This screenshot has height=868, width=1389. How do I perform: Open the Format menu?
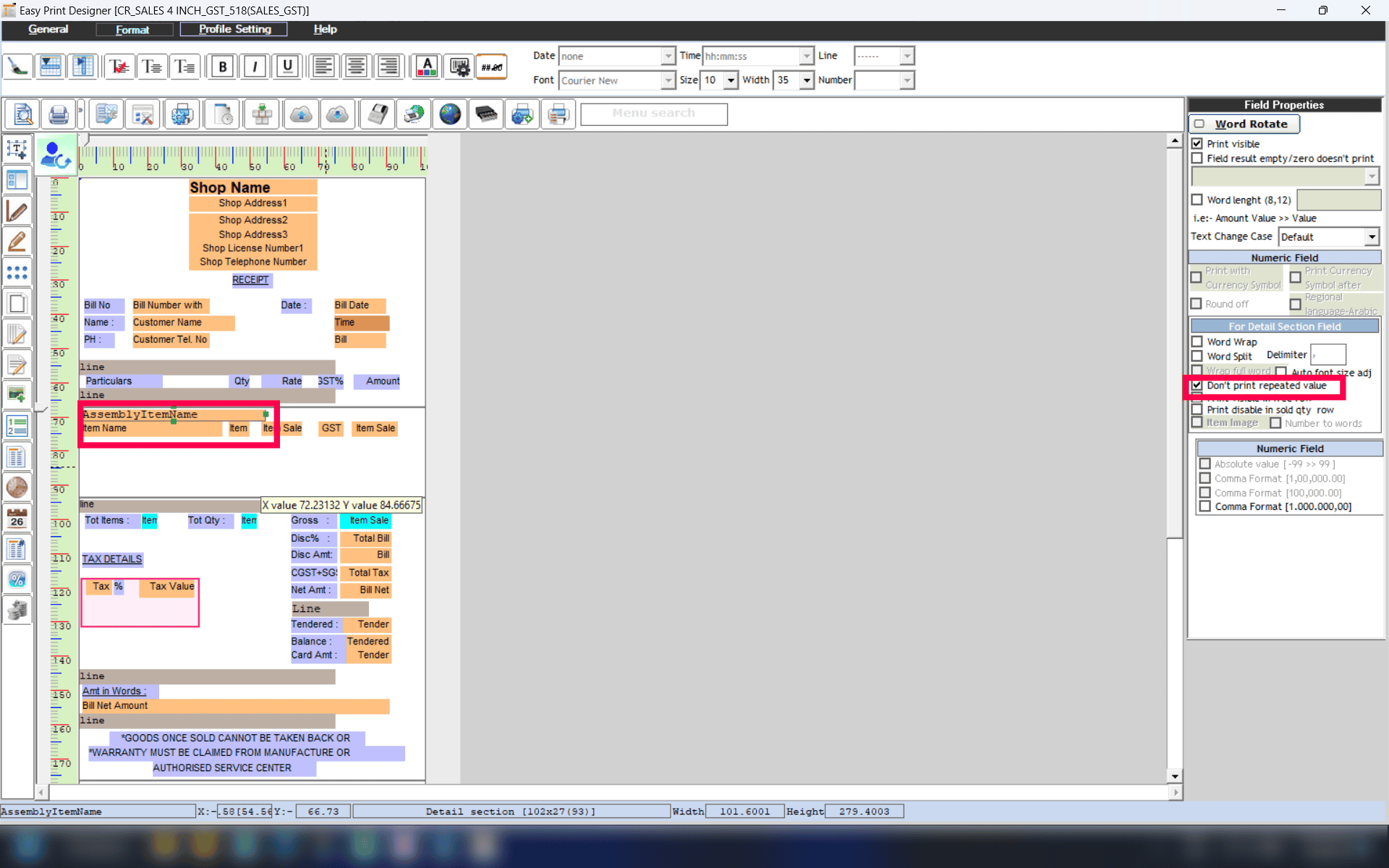tap(132, 30)
